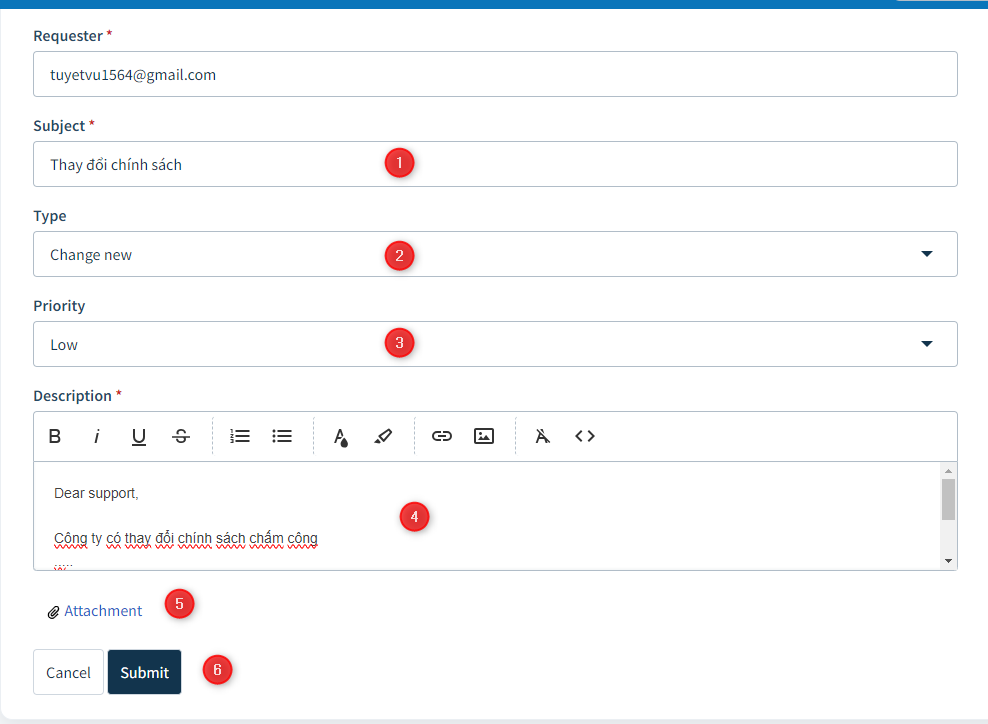Click the text "Dear support,"
The height and width of the screenshot is (724, 988).
(x=96, y=493)
